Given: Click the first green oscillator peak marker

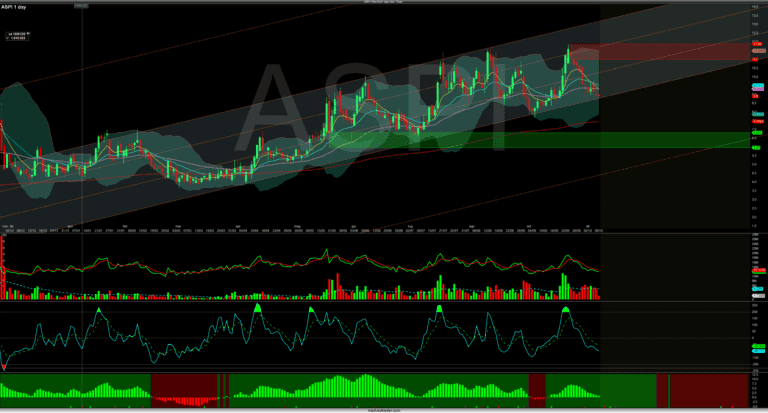Looking at the screenshot, I should coord(99,311).
